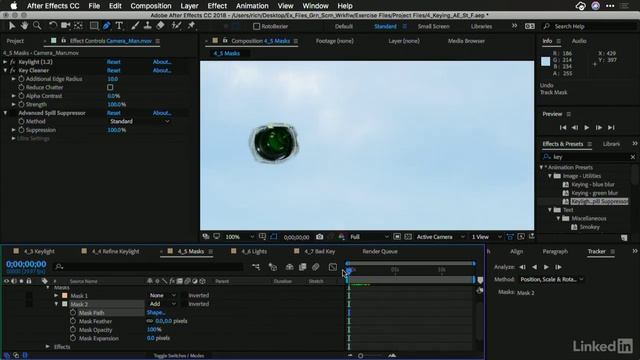Screen dimensions: 640x360
Task: Switch to the 4_6 Lights timeline tab
Action: [253, 251]
